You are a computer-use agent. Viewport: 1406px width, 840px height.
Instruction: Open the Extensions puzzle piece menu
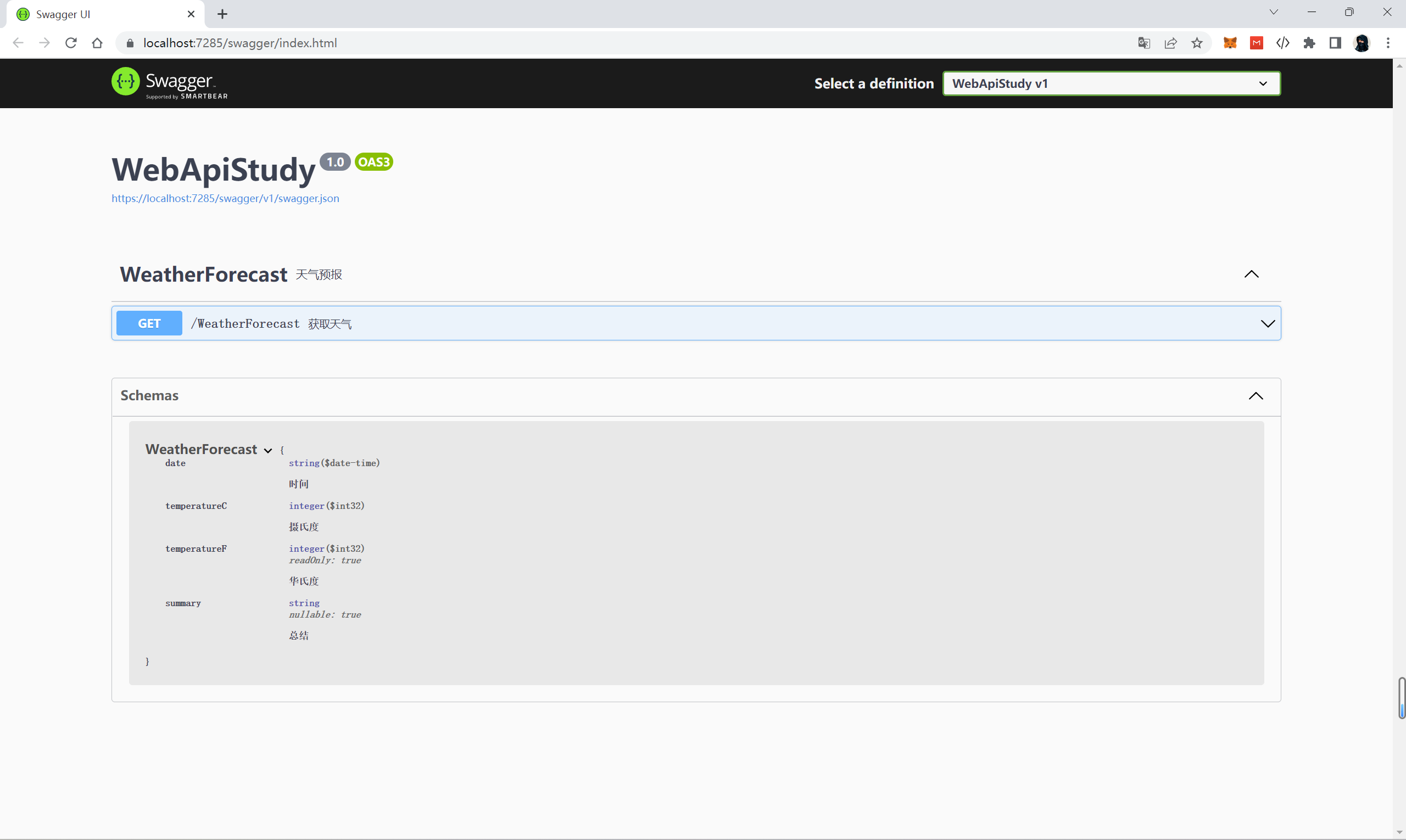(1309, 43)
